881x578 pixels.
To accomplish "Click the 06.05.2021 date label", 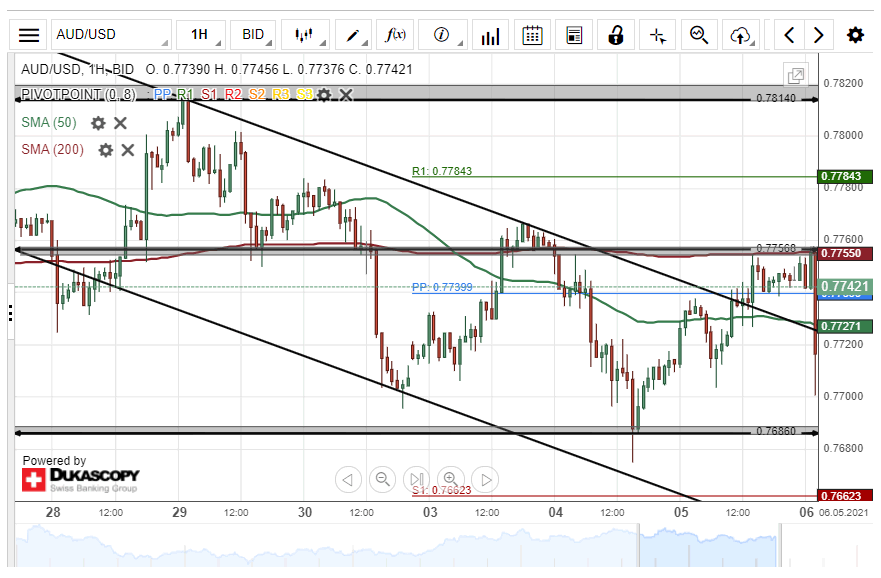I will (844, 512).
